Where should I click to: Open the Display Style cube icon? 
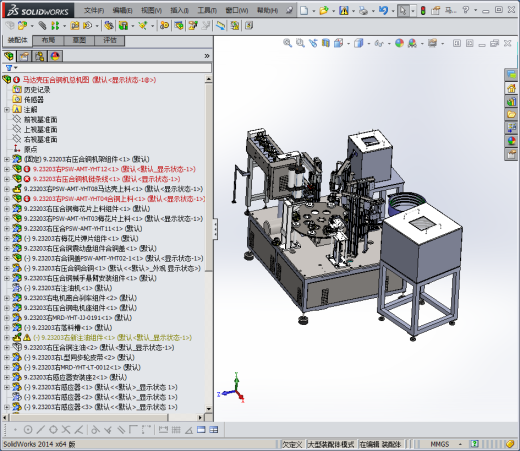[359, 43]
